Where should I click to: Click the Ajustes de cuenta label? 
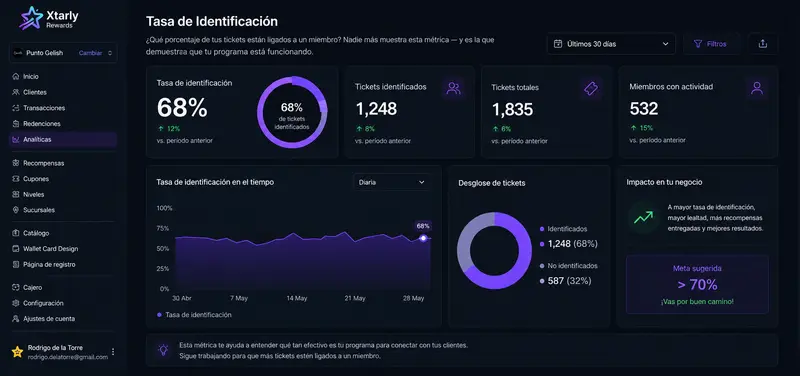coord(49,319)
